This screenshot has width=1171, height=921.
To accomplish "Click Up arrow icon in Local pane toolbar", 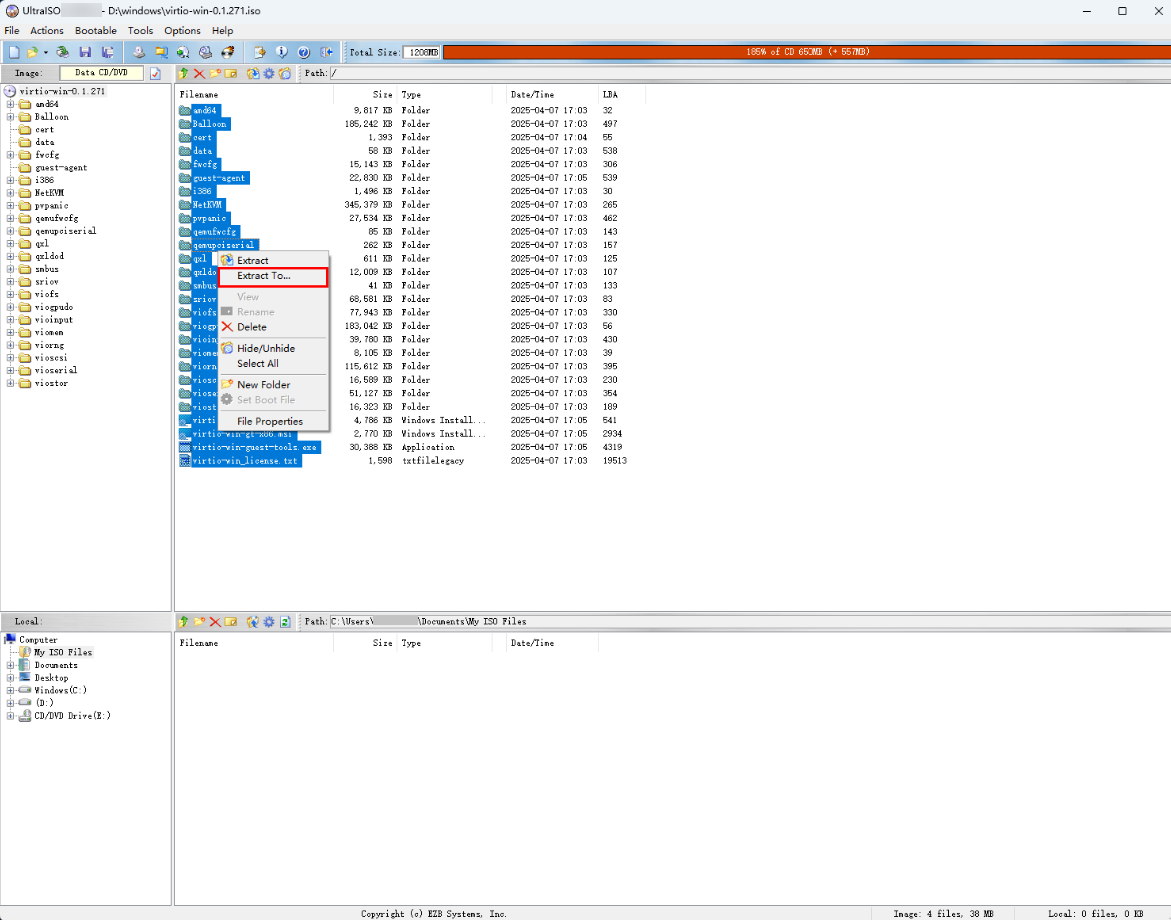I will tap(183, 621).
